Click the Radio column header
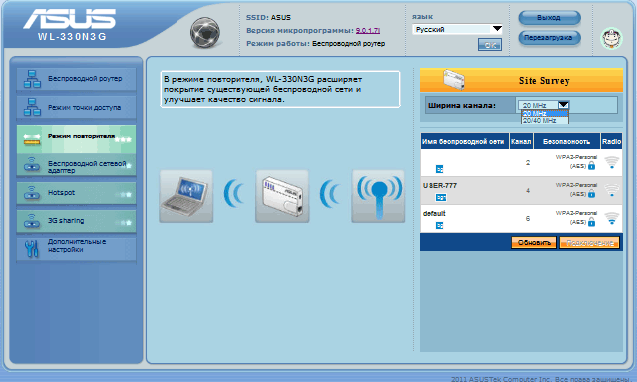Screen dimensions: 637x382 point(611,141)
